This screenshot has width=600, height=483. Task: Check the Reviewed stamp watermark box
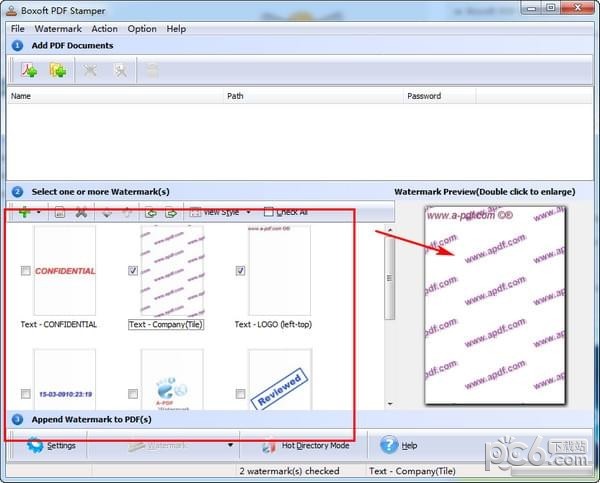240,394
